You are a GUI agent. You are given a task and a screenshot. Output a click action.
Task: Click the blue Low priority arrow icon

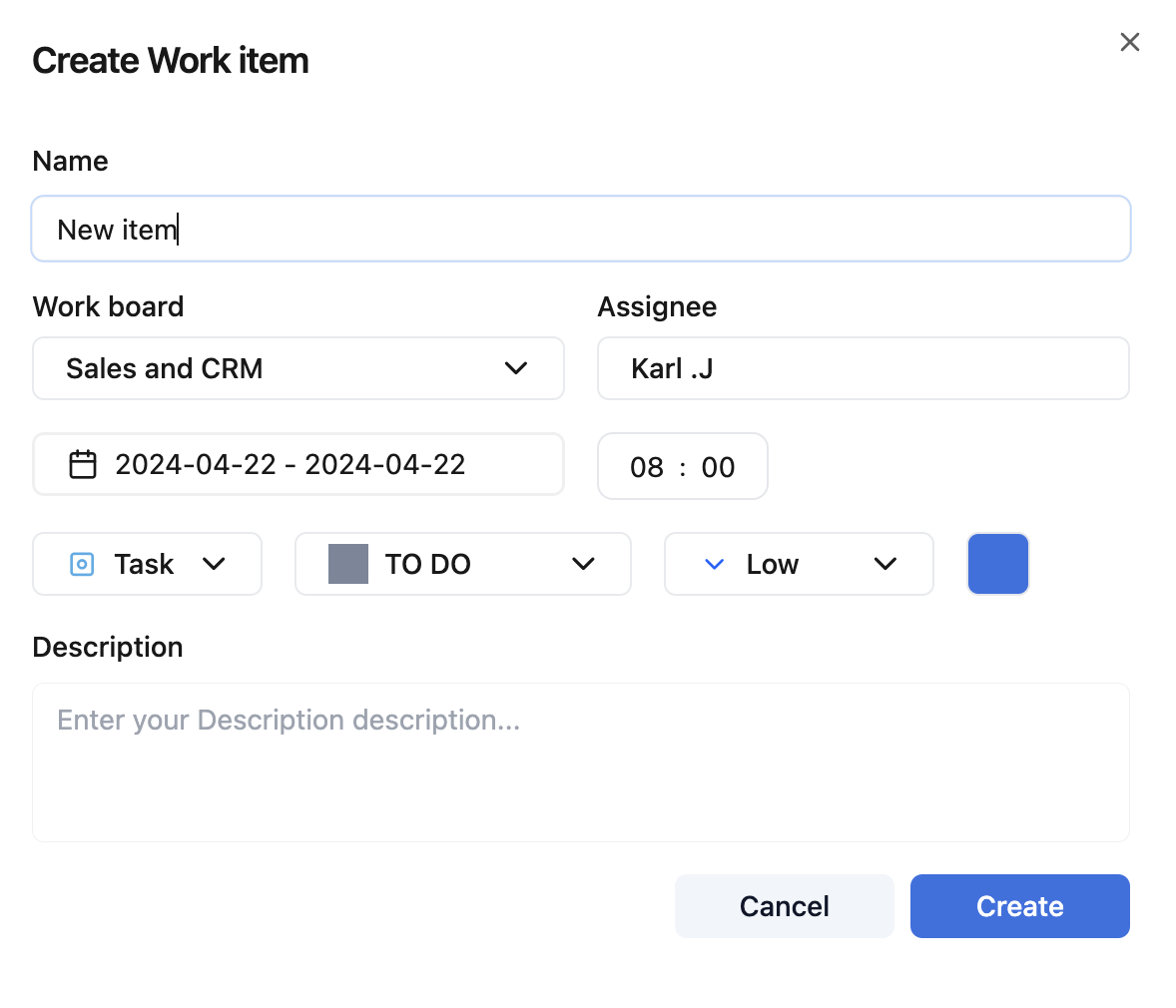click(x=713, y=564)
